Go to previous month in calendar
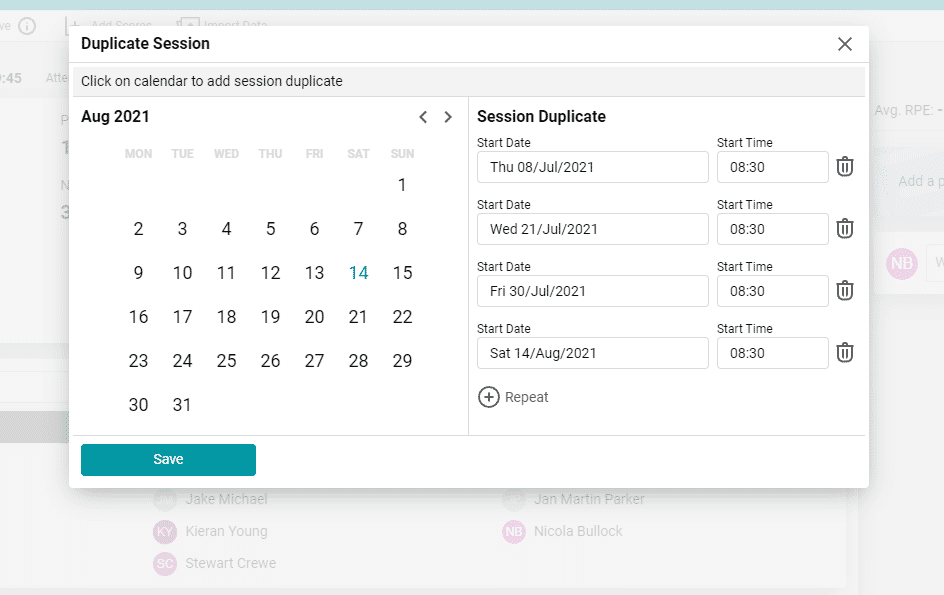Image resolution: width=944 pixels, height=595 pixels. [423, 117]
